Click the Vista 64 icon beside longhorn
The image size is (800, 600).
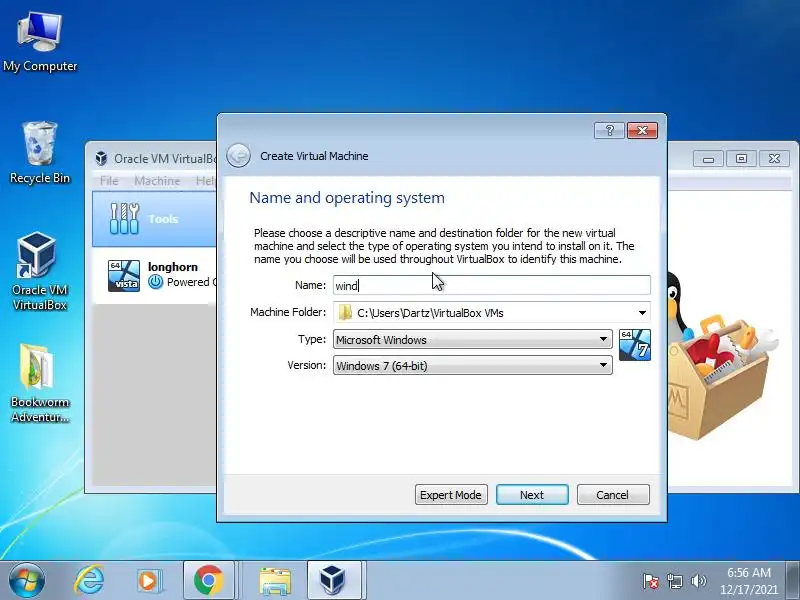123,276
